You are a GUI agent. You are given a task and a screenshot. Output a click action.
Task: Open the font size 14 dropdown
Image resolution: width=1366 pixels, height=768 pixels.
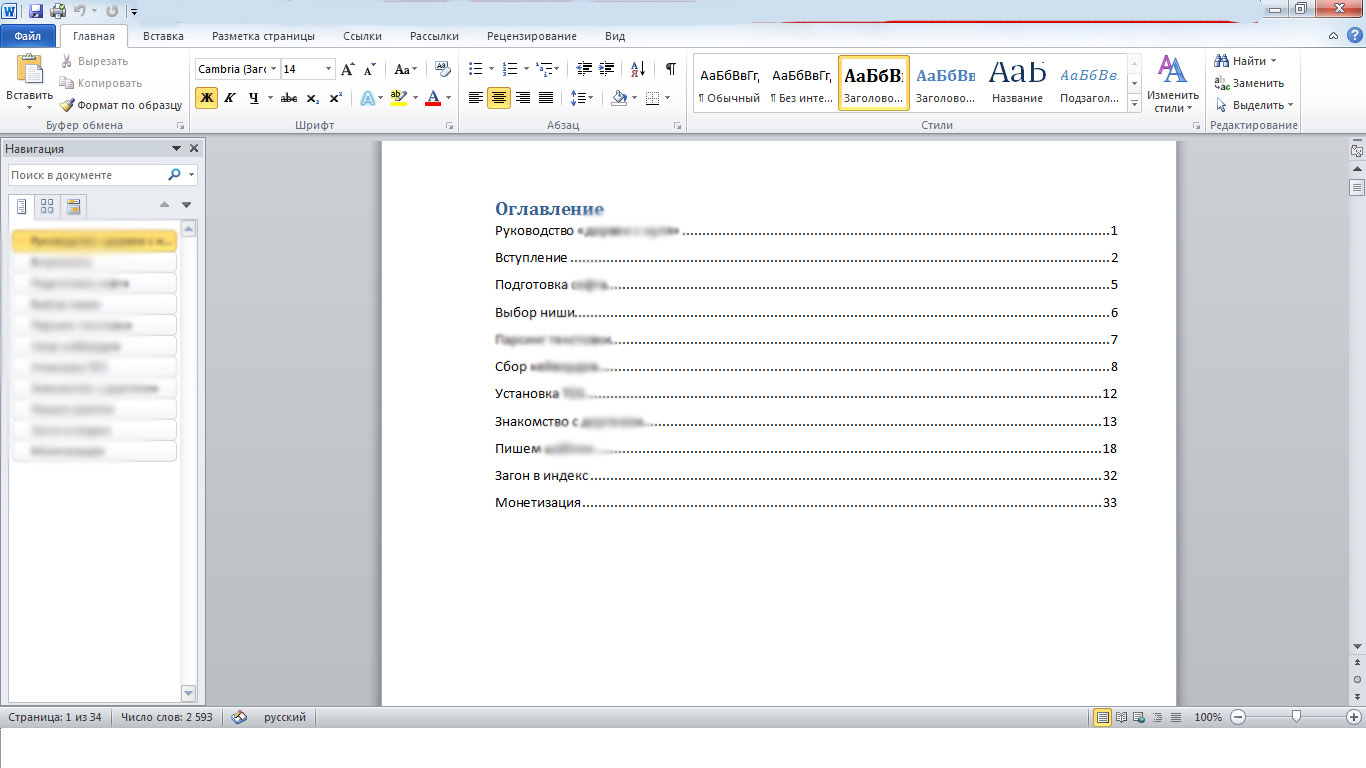329,69
